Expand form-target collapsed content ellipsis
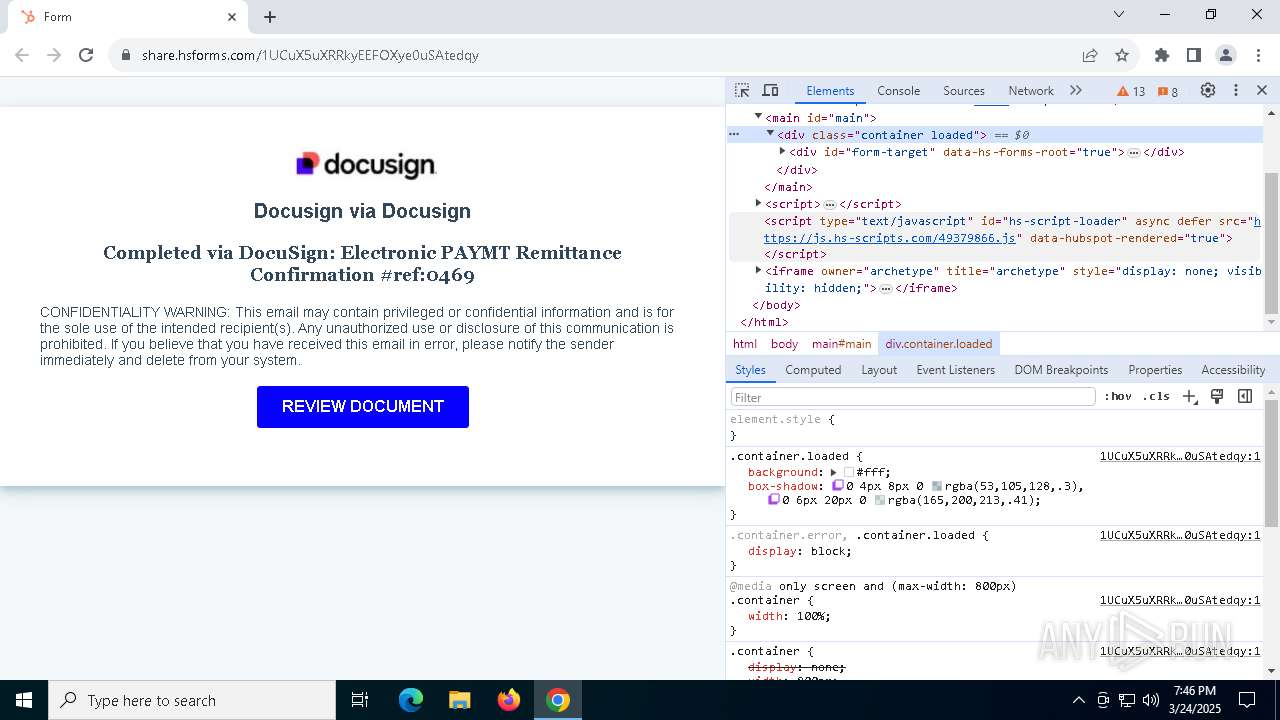The width and height of the screenshot is (1280, 720). [1134, 153]
